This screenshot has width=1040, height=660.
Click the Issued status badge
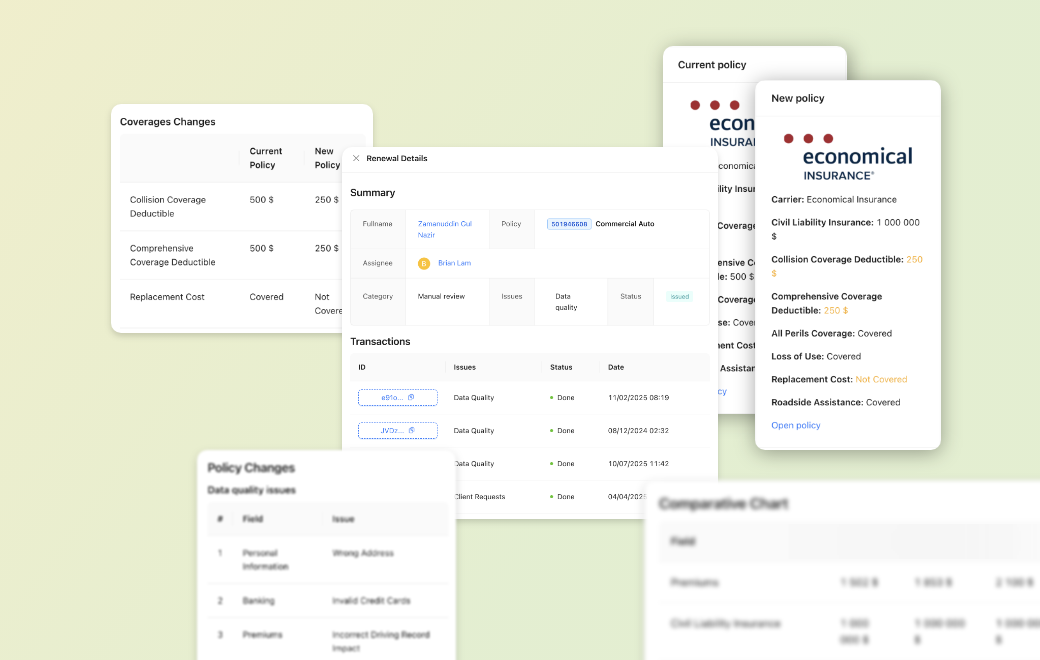[680, 297]
